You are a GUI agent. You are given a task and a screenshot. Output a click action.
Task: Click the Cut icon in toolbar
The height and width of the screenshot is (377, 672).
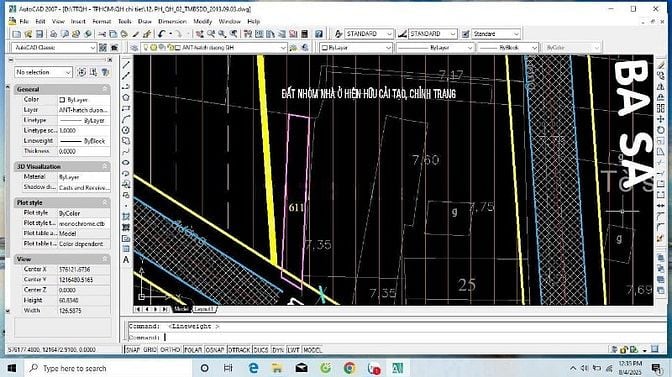(x=102, y=34)
